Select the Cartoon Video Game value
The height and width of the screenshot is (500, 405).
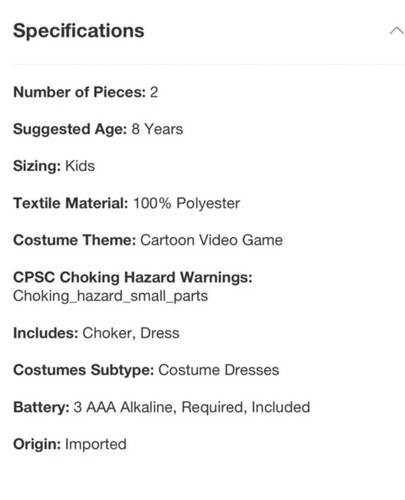tap(212, 240)
